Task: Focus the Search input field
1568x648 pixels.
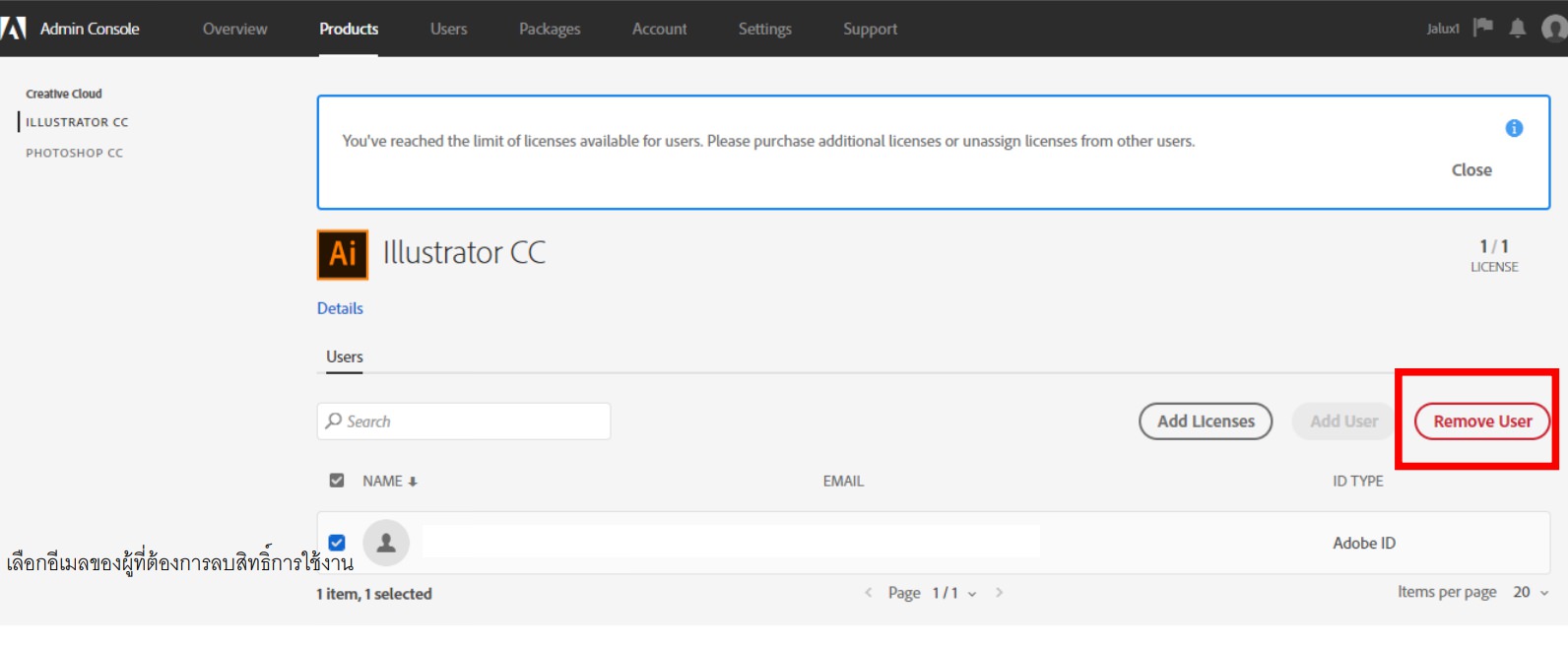Action: pos(464,421)
